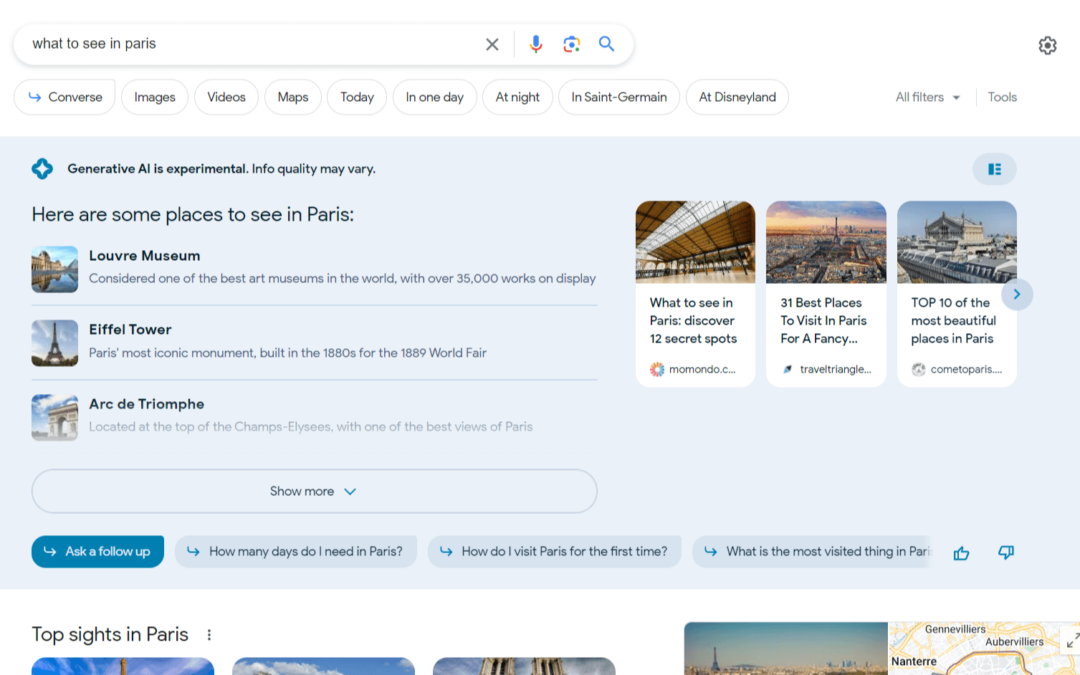Start voice search with the microphone icon

[536, 45]
